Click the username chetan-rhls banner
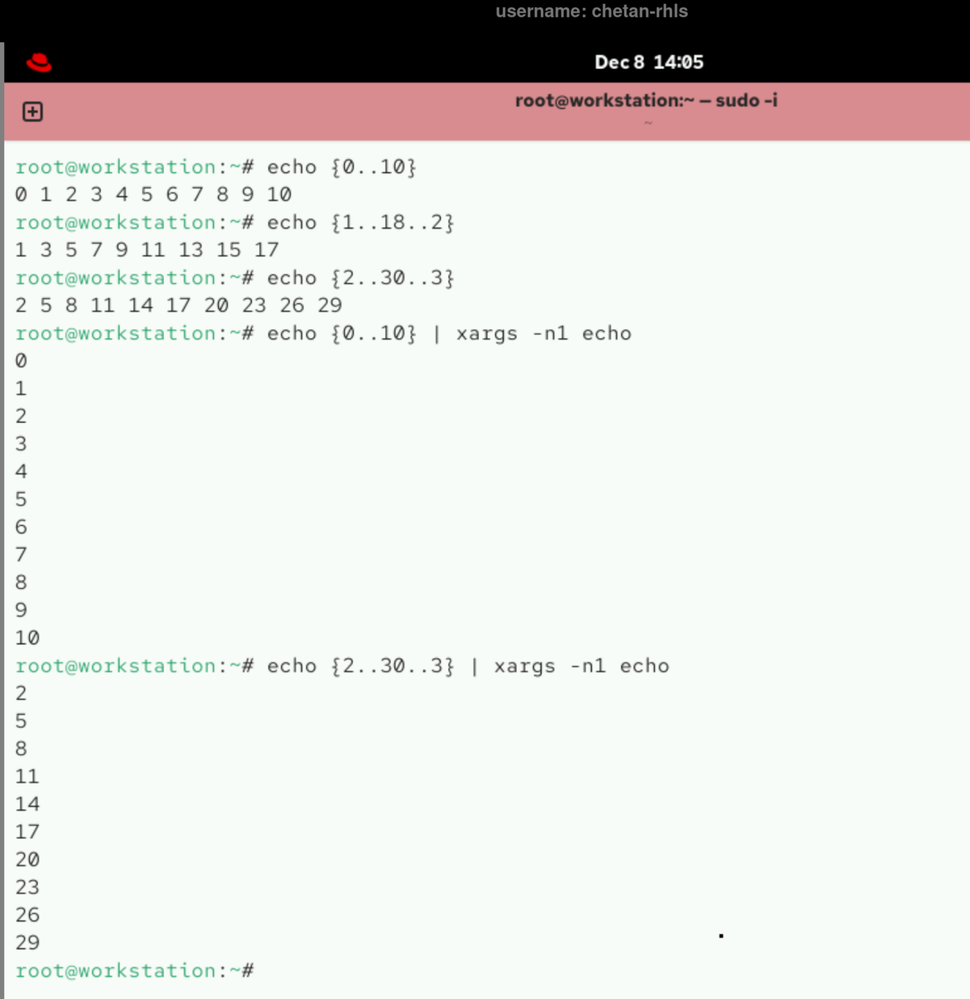The width and height of the screenshot is (970, 999). tap(590, 11)
